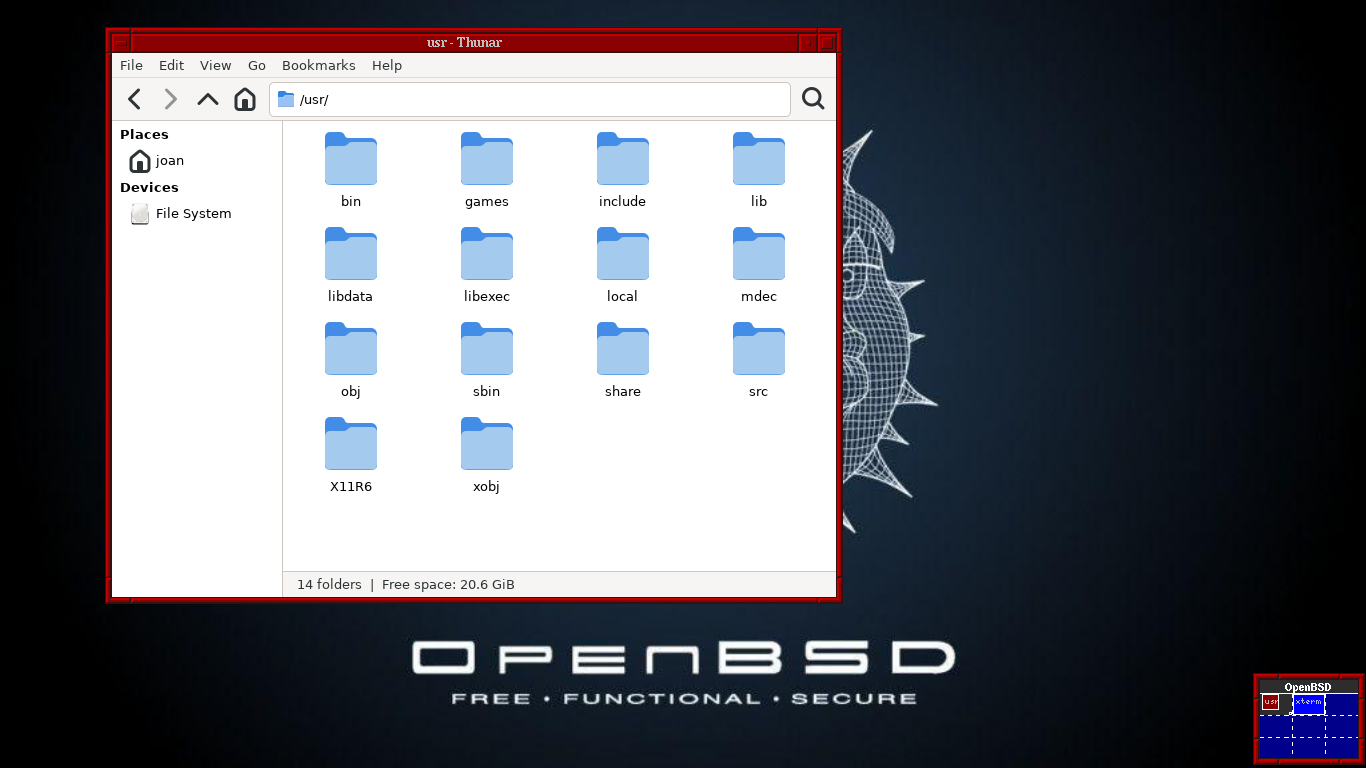
Task: Open search with the magnifier icon
Action: pyautogui.click(x=813, y=99)
